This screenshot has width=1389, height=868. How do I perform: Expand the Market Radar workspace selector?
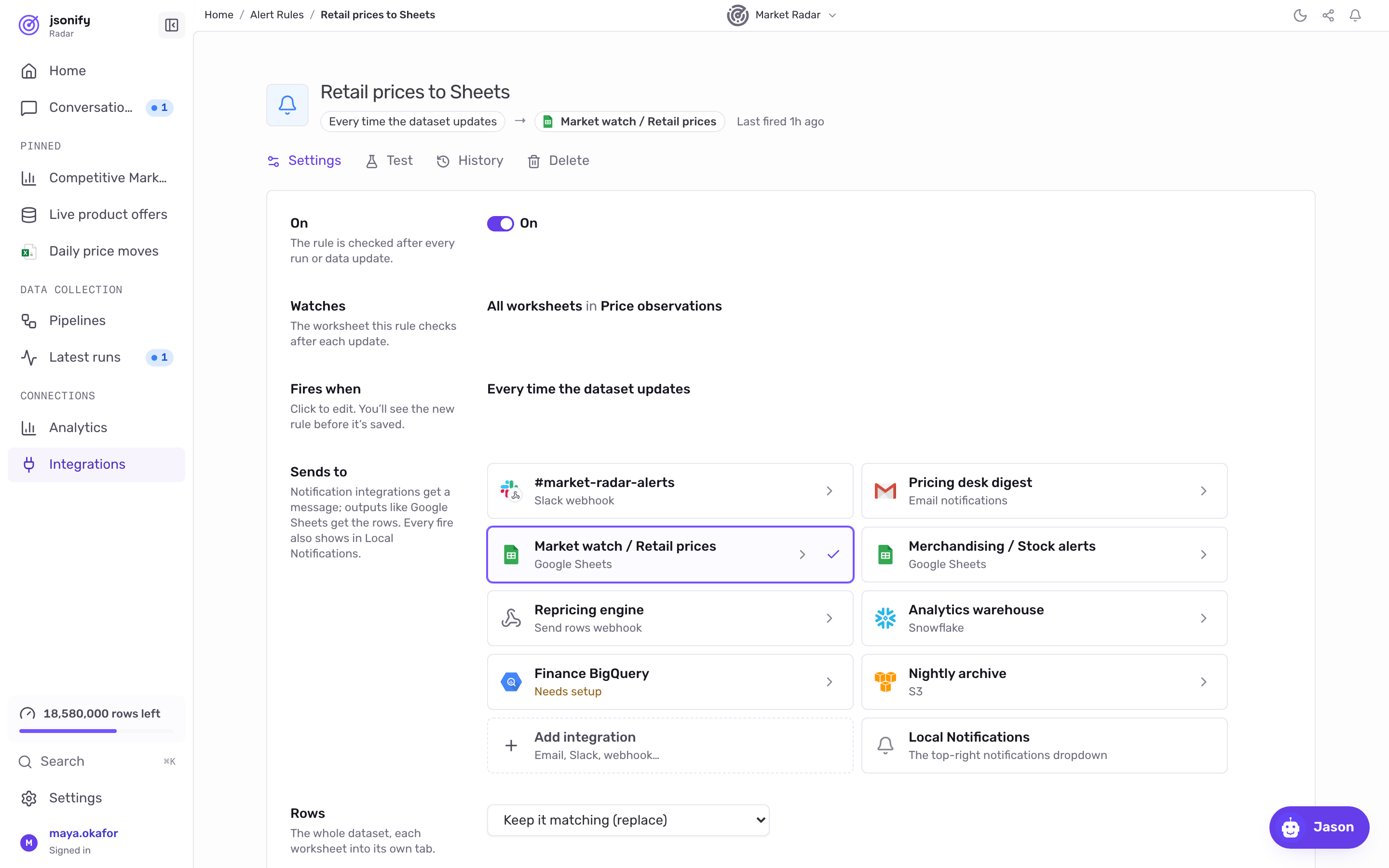click(782, 15)
